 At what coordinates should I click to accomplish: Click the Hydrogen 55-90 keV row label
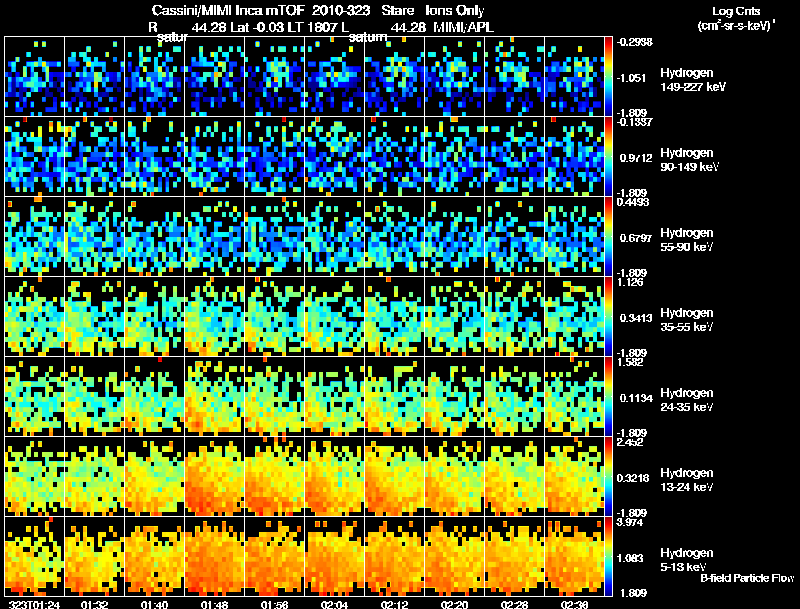tap(687, 240)
